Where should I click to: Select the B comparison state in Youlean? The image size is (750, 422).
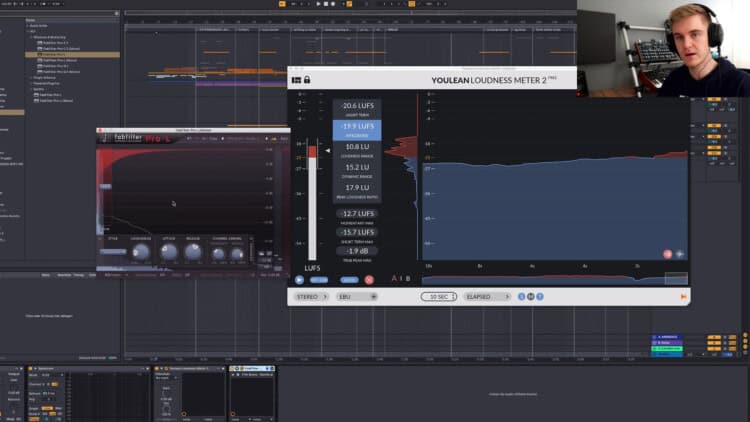pos(408,278)
